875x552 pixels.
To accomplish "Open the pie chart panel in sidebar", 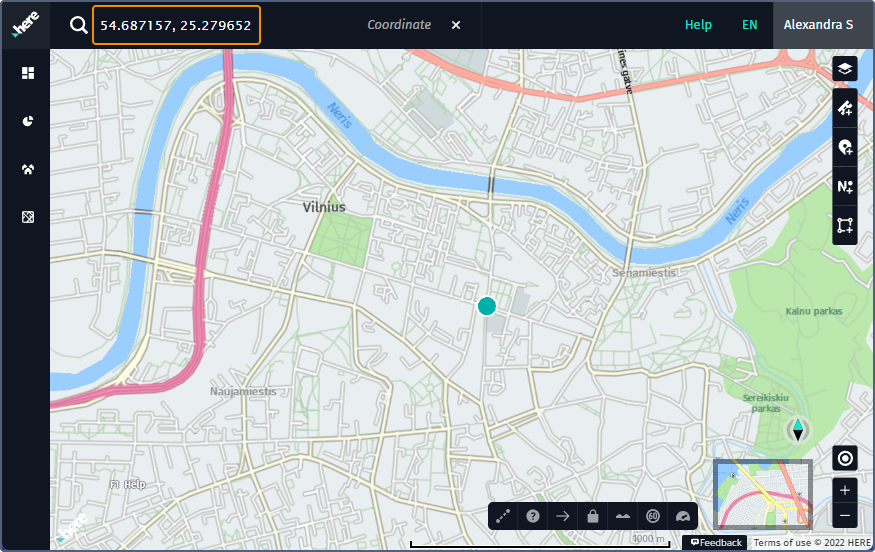I will pyautogui.click(x=28, y=121).
